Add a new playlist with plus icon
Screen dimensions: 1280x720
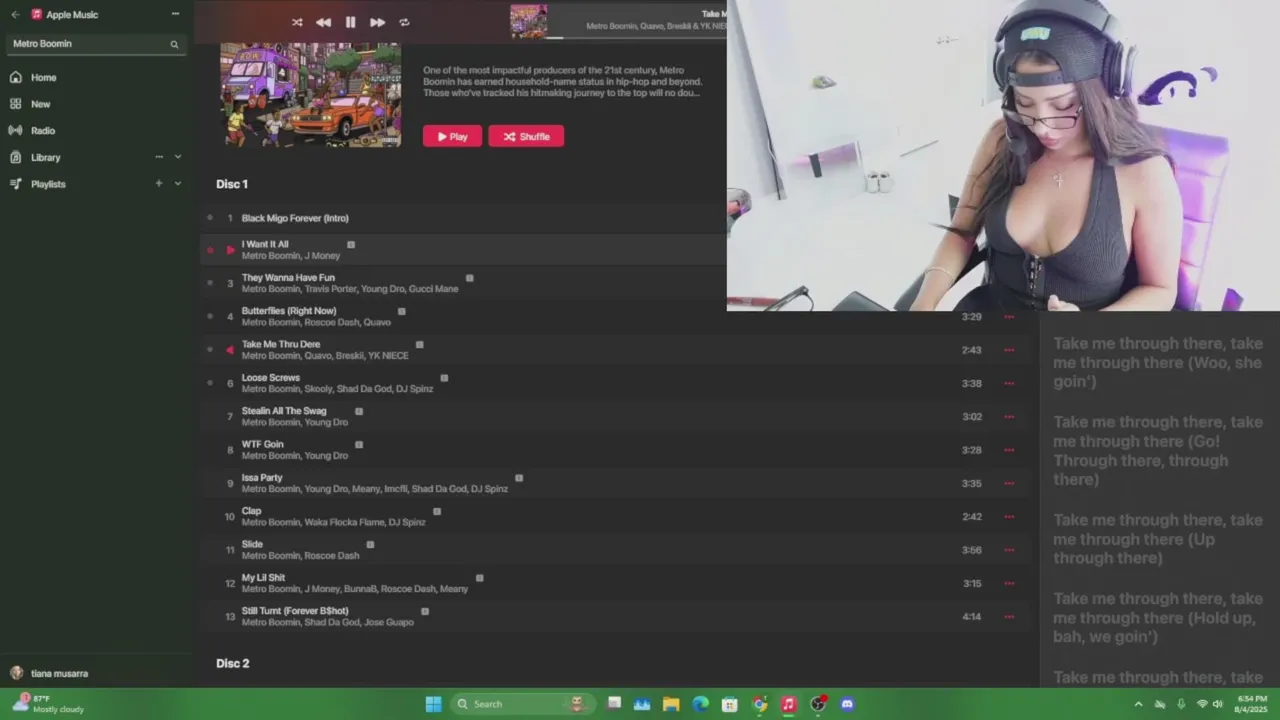[x=159, y=184]
